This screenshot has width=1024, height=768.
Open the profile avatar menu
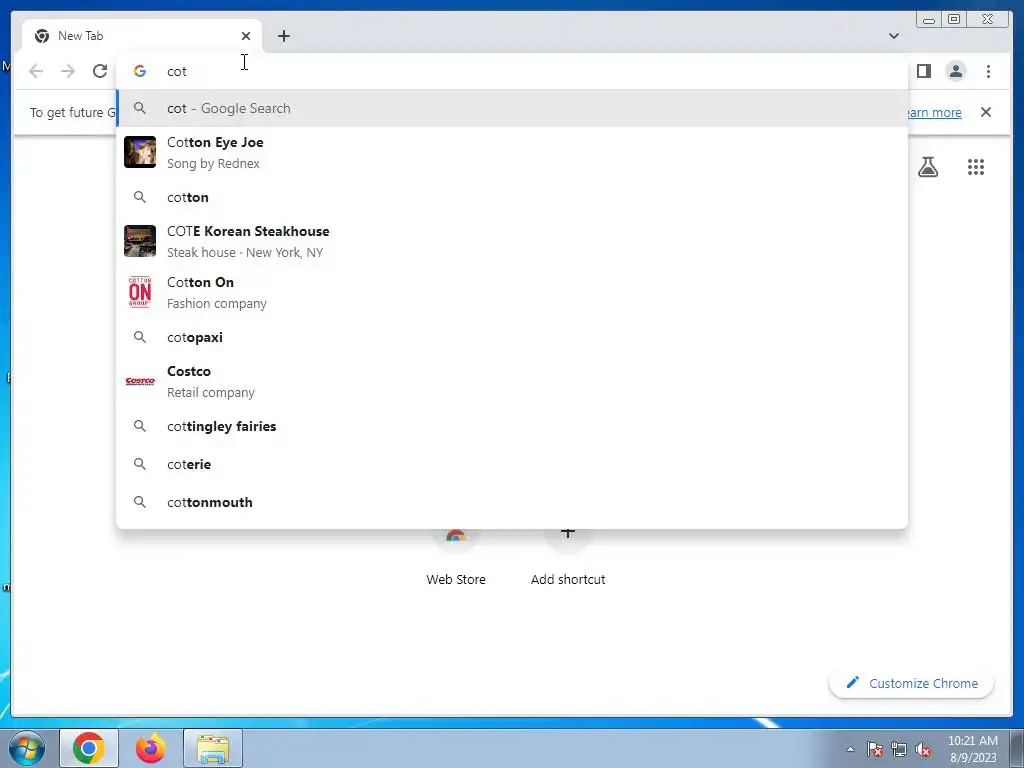coord(955,71)
